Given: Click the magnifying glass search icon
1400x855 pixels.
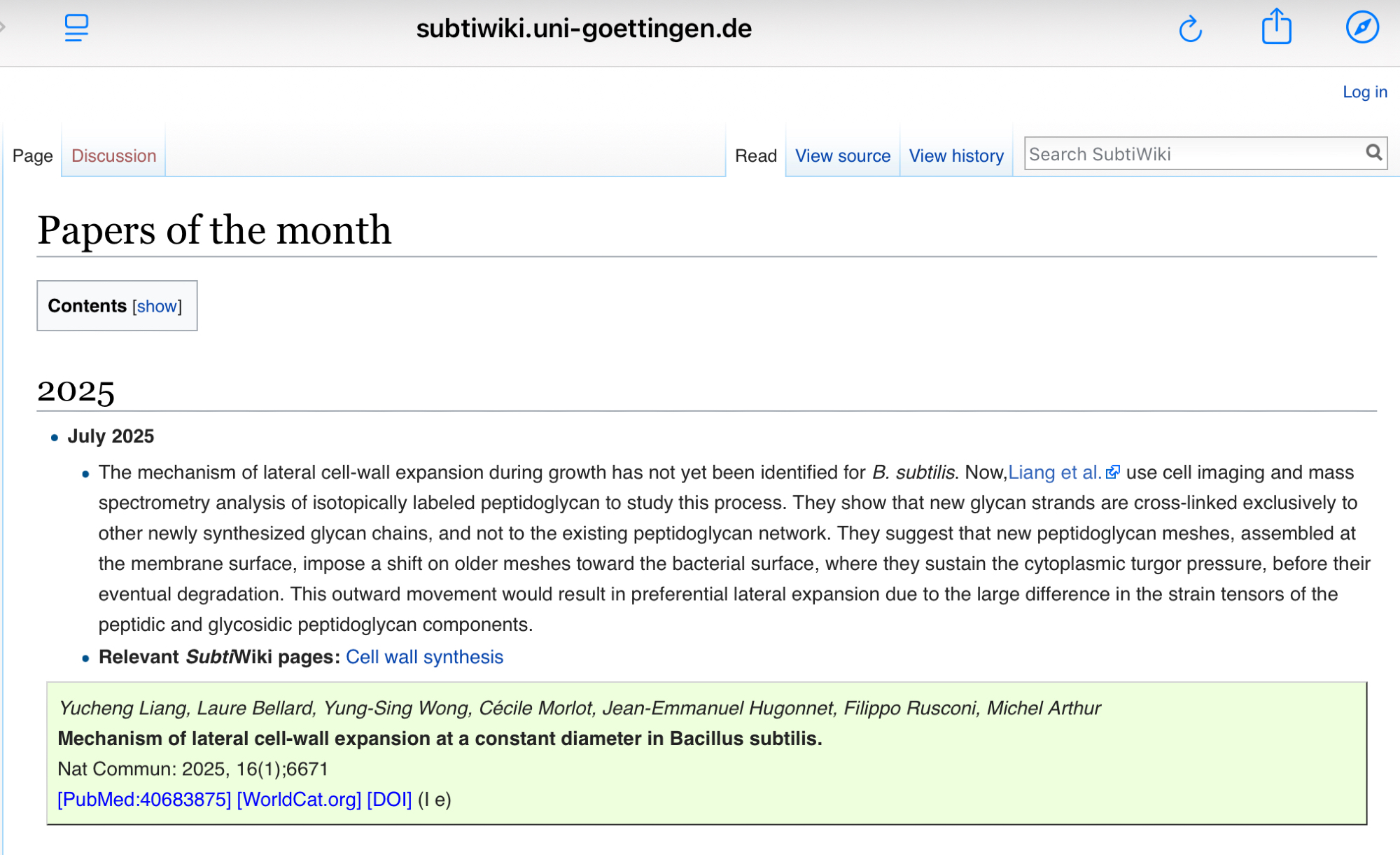Looking at the screenshot, I should [1373, 153].
